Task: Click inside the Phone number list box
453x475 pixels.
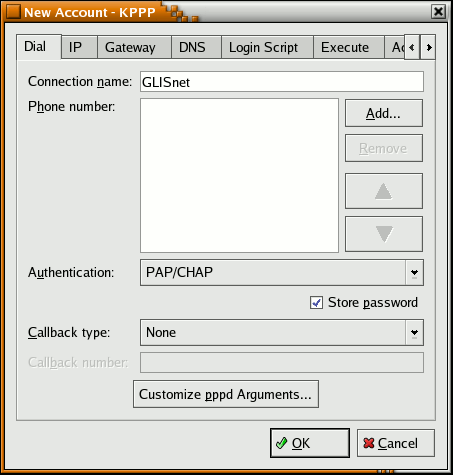Action: [x=239, y=175]
